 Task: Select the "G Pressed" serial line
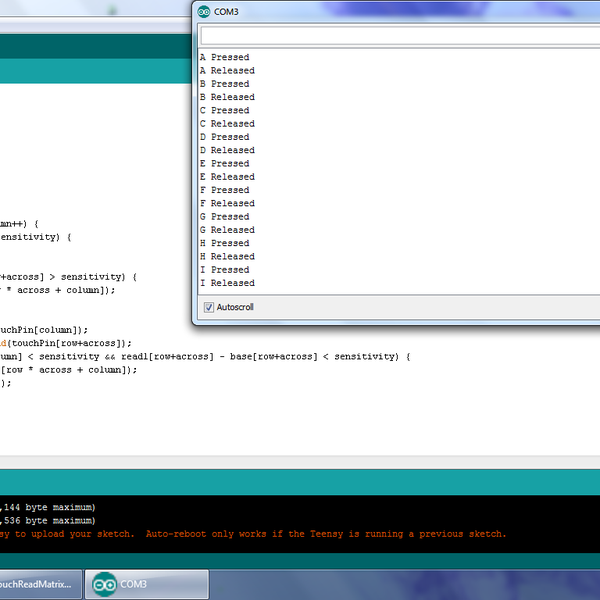[225, 217]
